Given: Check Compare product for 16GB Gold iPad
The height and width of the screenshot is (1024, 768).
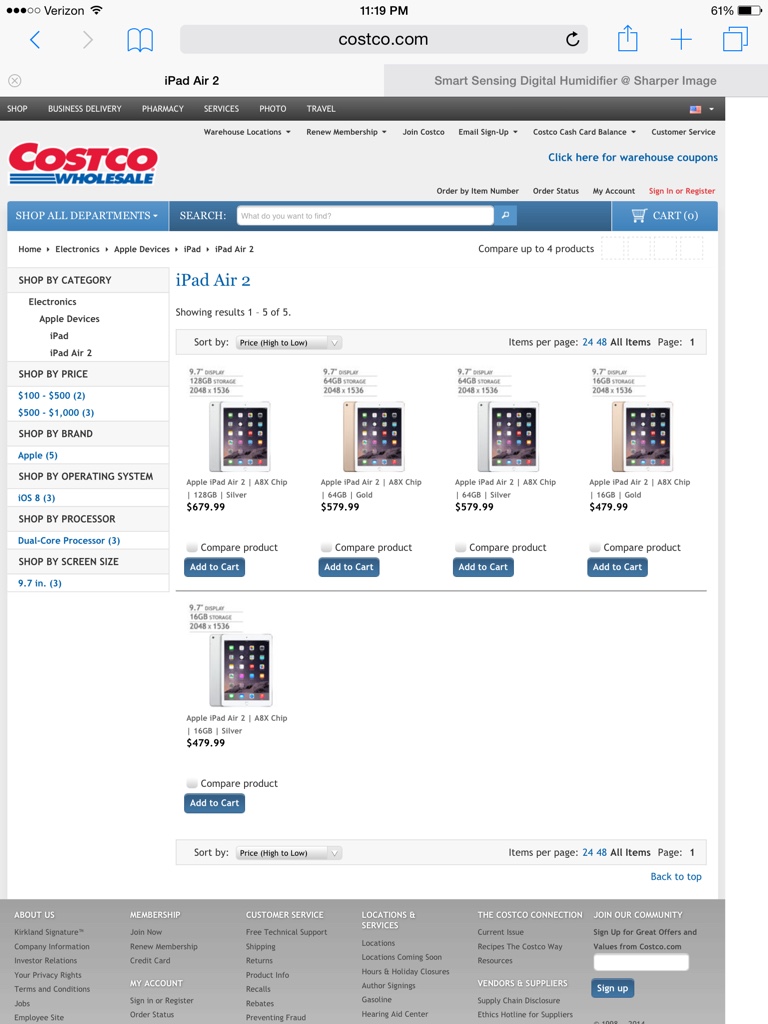Looking at the screenshot, I should pyautogui.click(x=595, y=547).
